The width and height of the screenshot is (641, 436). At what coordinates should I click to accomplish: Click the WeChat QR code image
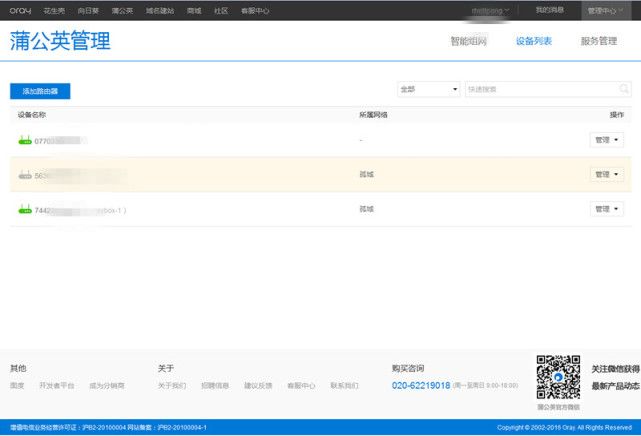click(558, 376)
